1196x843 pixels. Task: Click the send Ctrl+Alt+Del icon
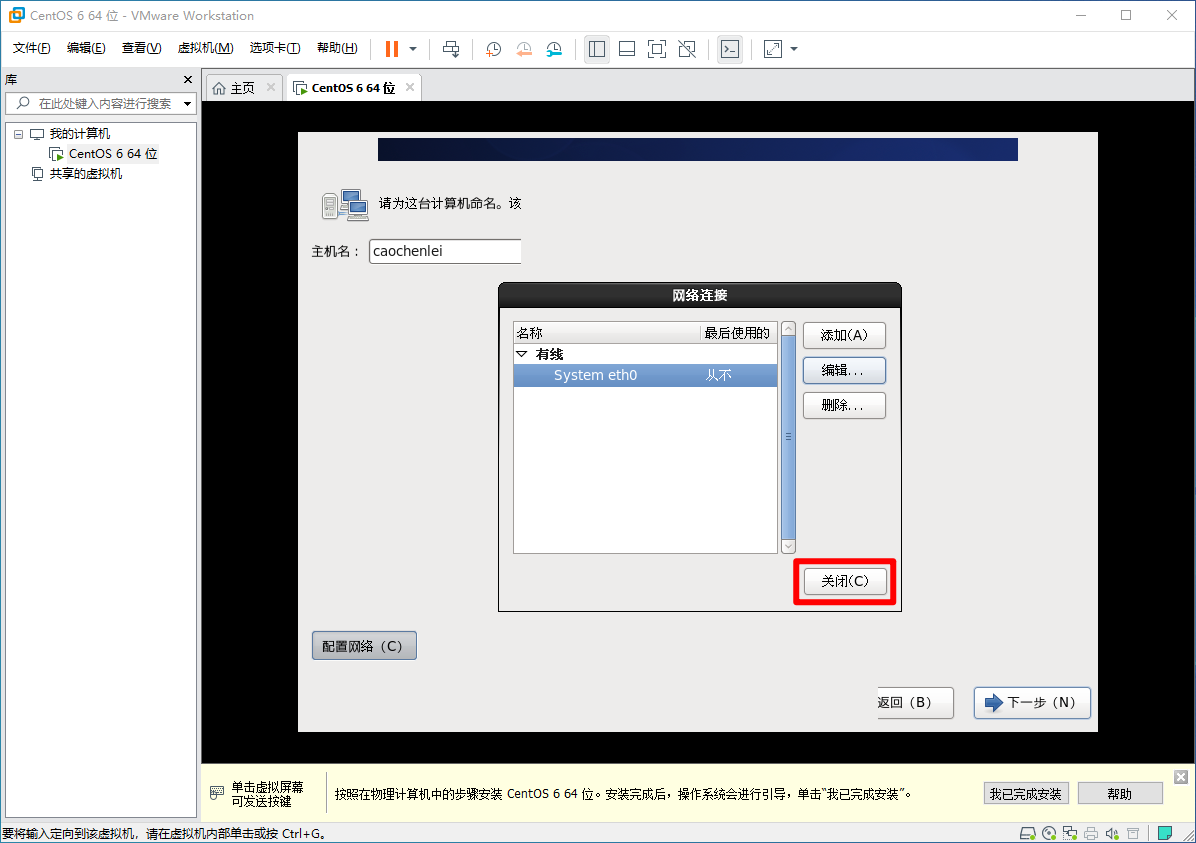click(x=451, y=49)
